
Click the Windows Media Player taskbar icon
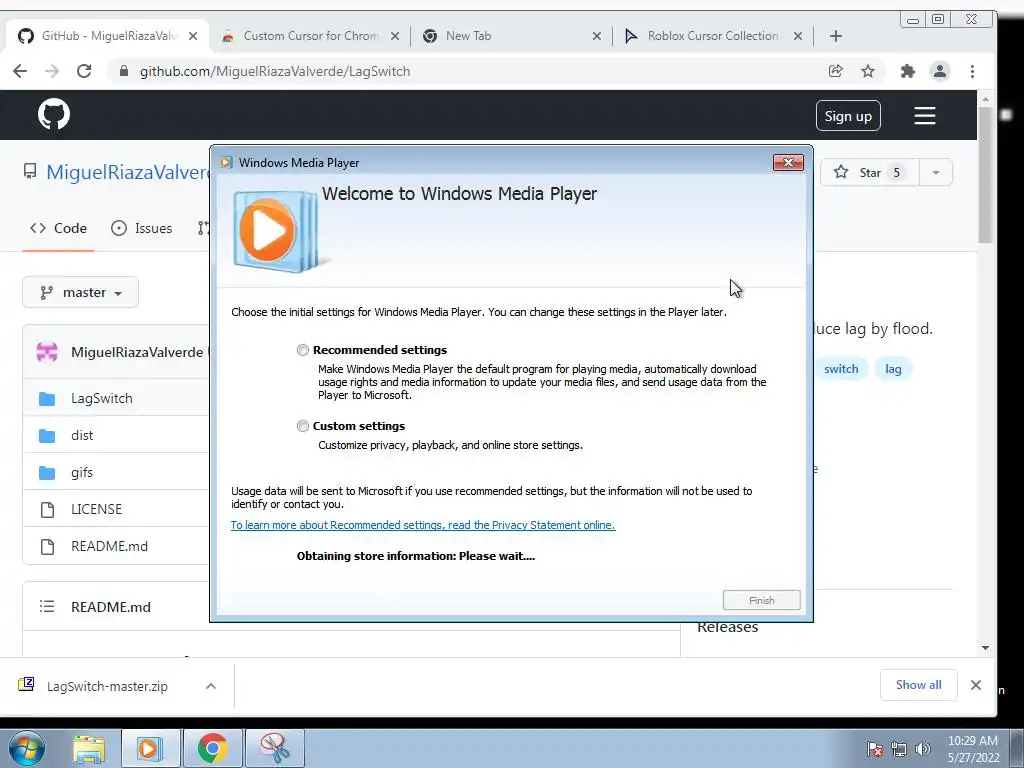tap(149, 748)
